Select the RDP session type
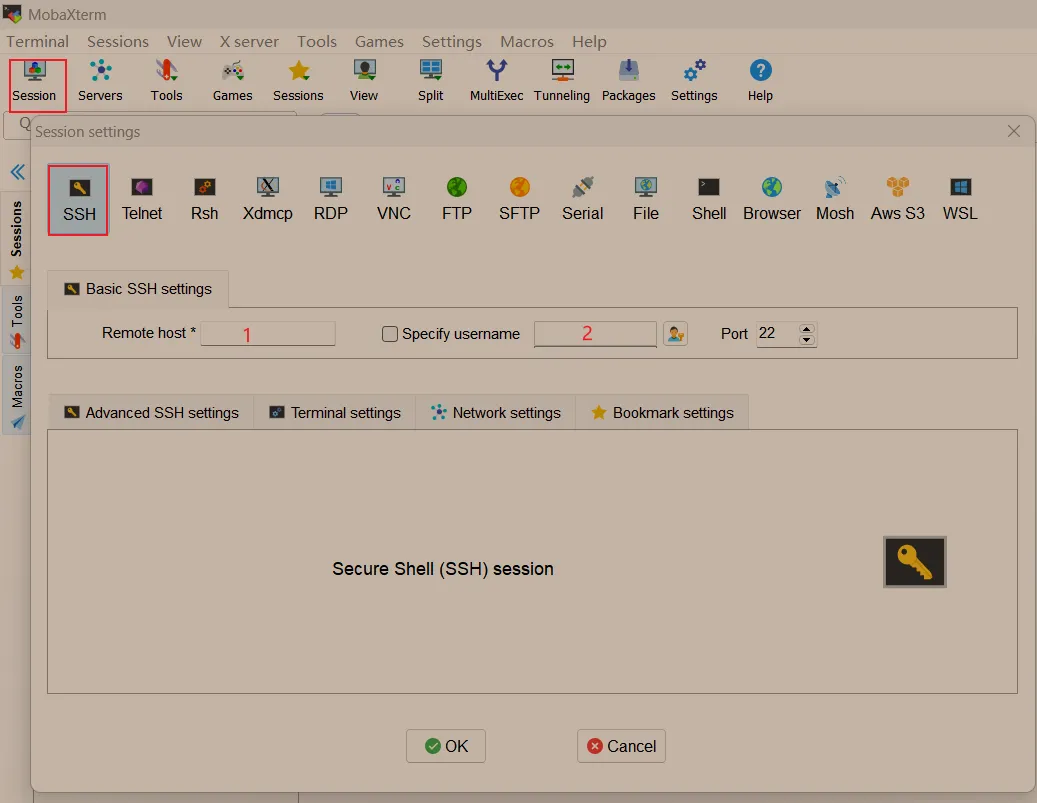The width and height of the screenshot is (1037, 803). click(x=331, y=200)
